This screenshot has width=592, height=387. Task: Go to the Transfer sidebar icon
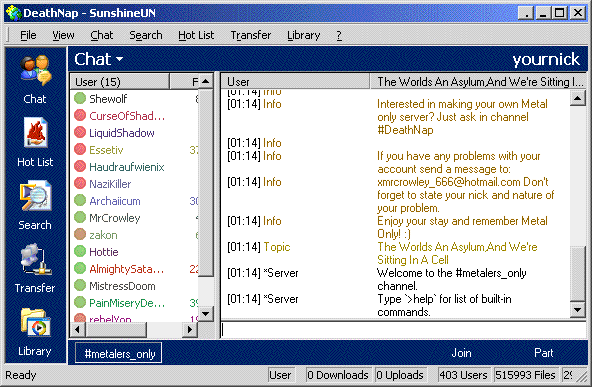point(35,268)
